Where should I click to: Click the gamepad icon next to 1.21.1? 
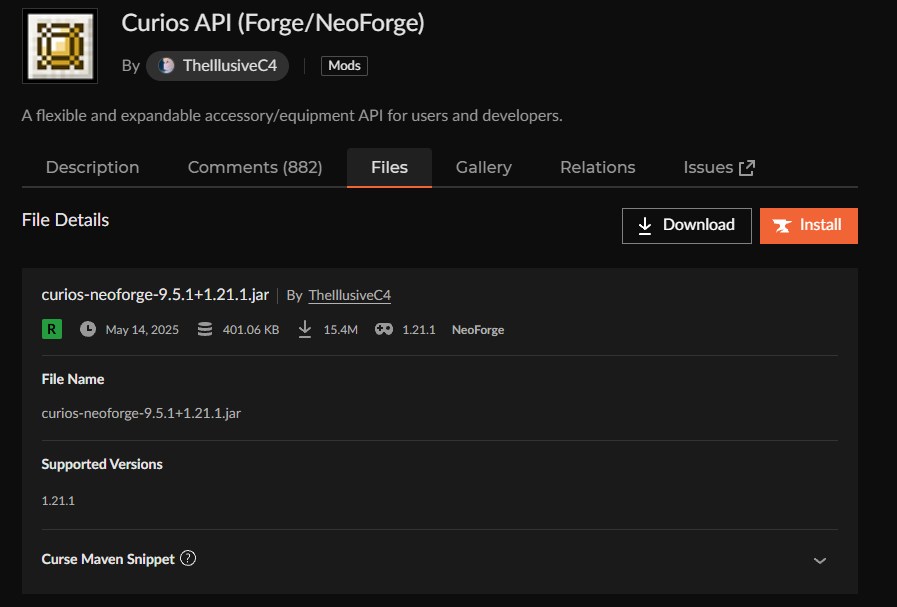[383, 328]
